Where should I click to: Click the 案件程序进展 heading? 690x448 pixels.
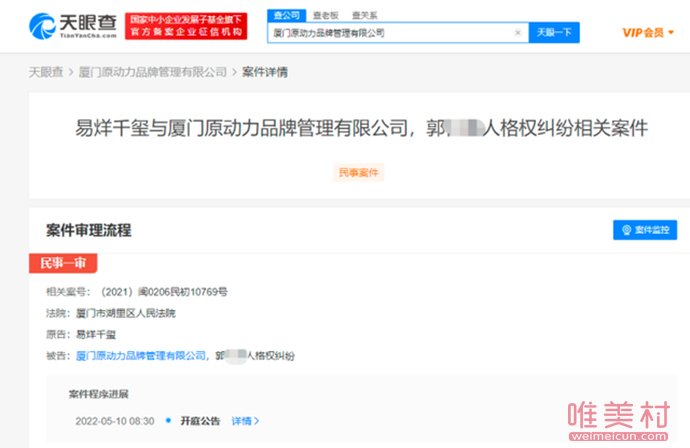click(x=99, y=394)
